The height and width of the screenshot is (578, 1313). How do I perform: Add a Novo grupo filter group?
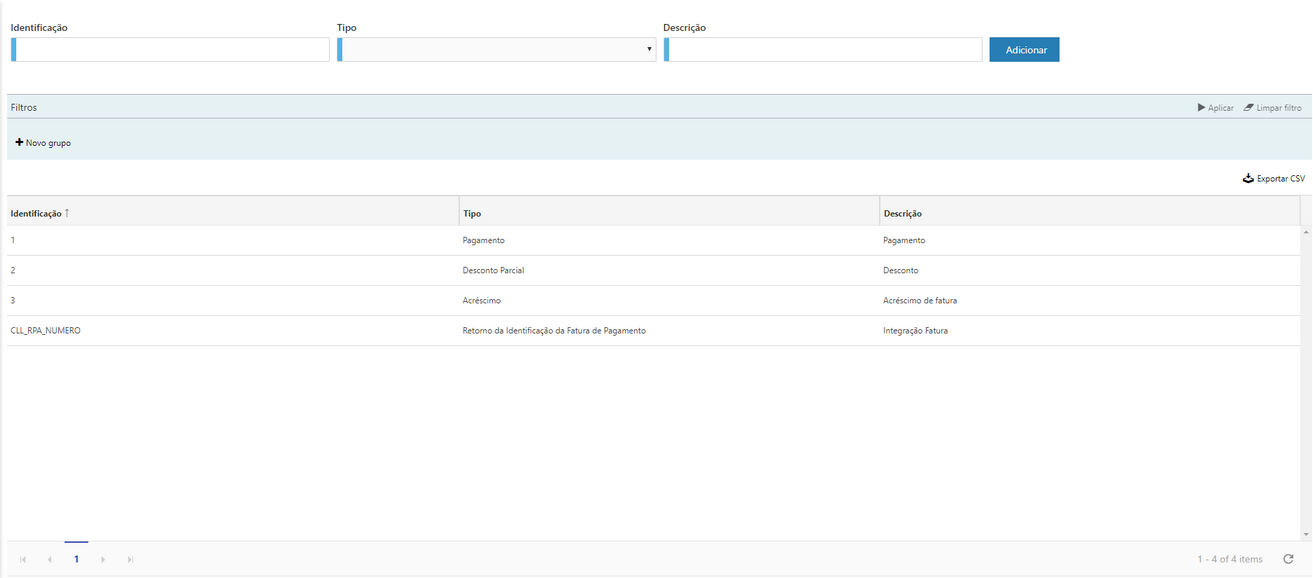click(43, 143)
